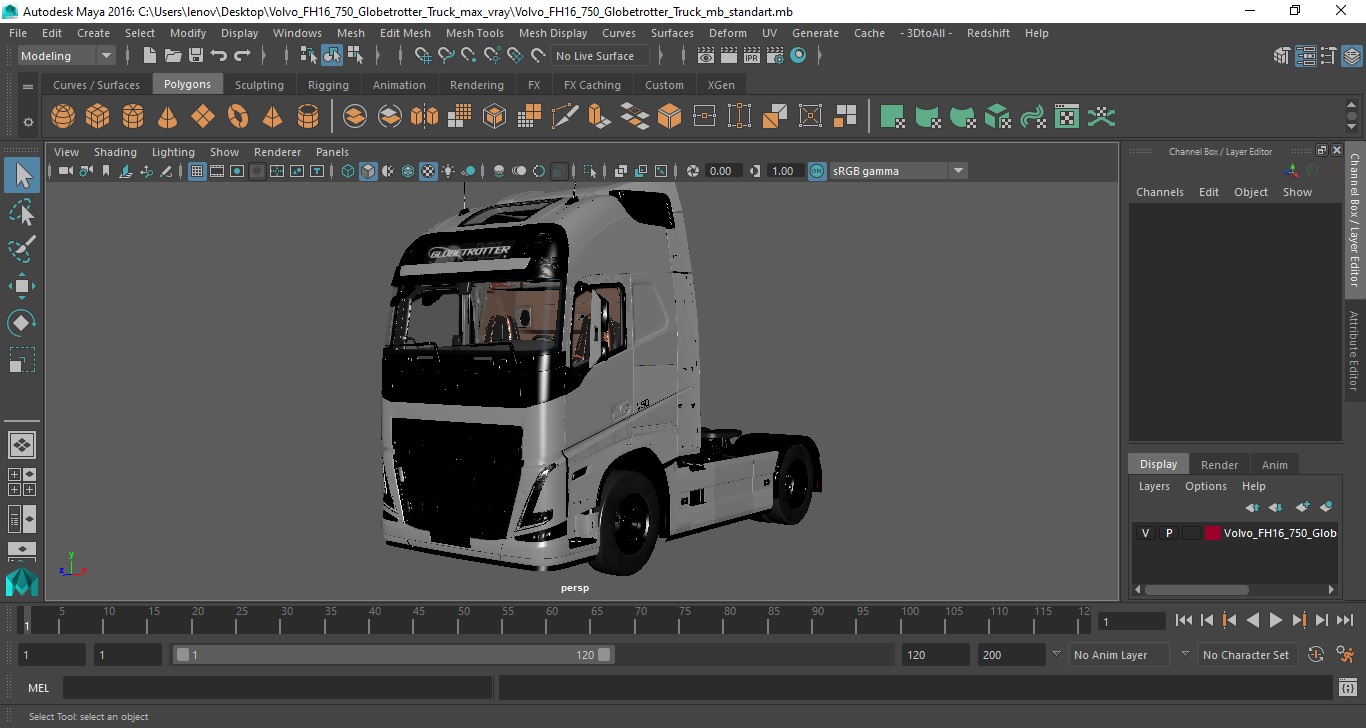Switch to the Sculpting shelf tab
Image resolution: width=1366 pixels, height=728 pixels.
259,85
